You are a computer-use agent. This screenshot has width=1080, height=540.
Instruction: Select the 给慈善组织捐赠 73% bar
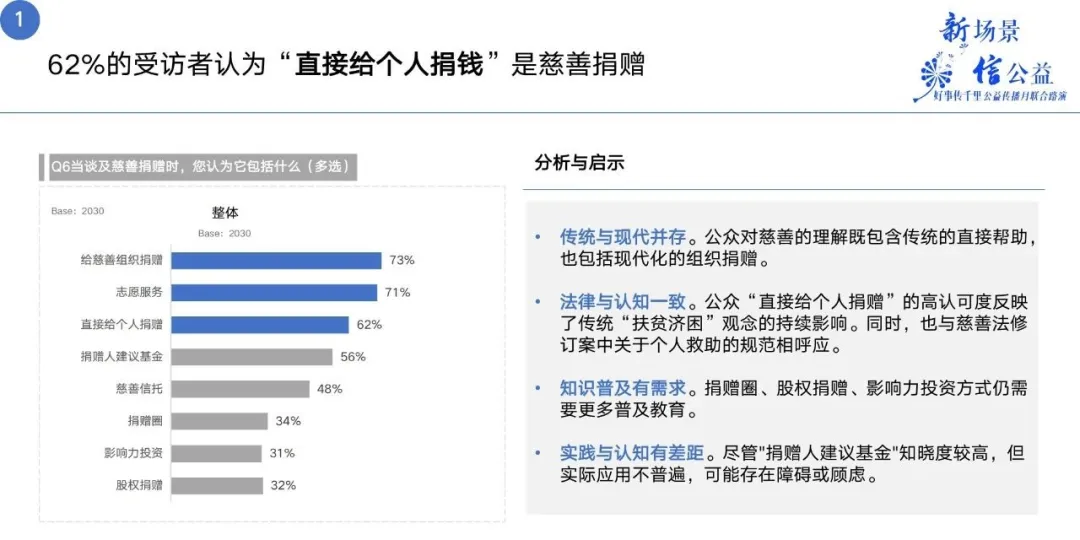[x=276, y=260]
